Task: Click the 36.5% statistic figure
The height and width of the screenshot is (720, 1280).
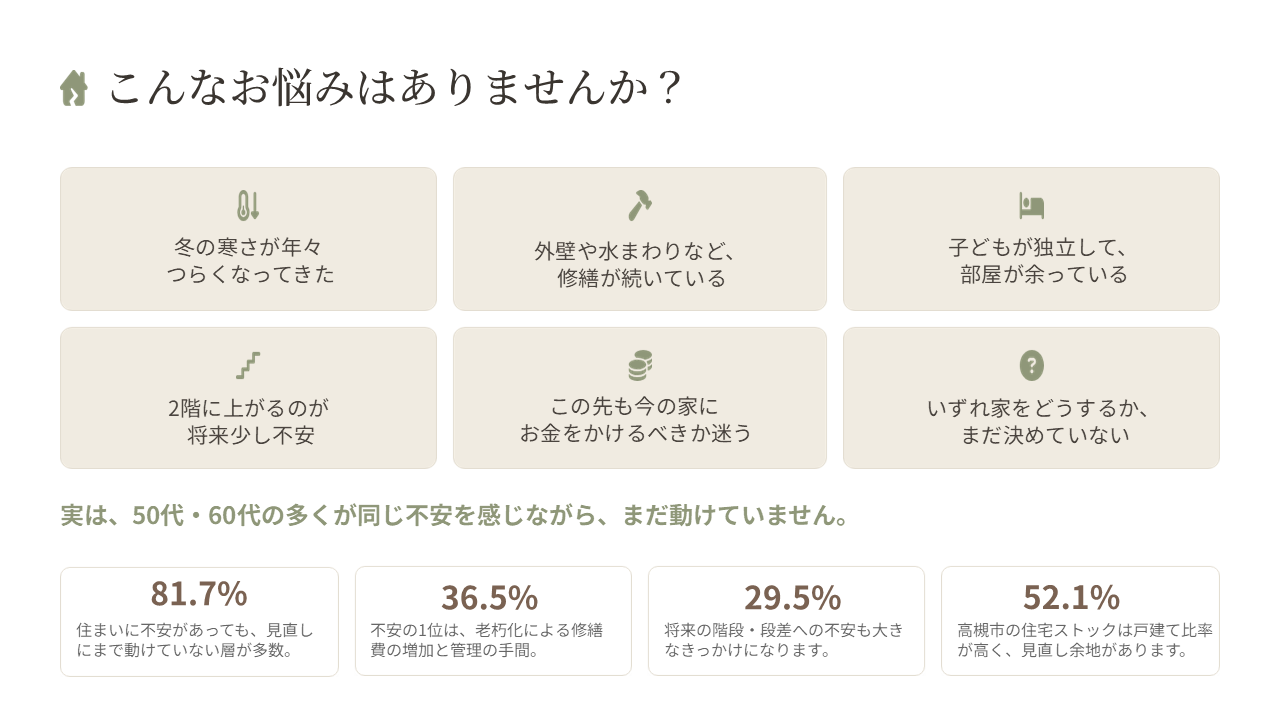Action: click(490, 597)
